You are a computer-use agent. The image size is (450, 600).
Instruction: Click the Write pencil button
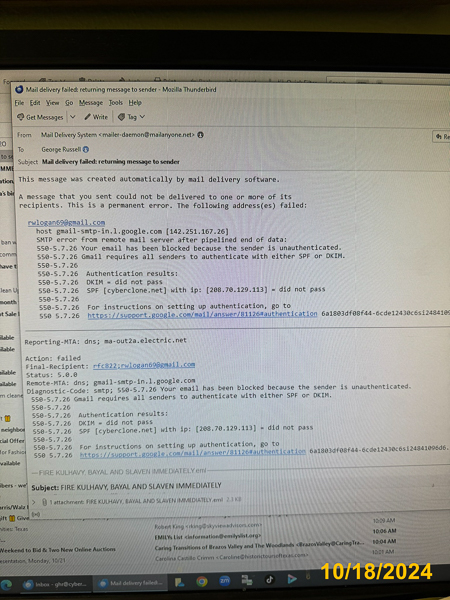(x=96, y=117)
